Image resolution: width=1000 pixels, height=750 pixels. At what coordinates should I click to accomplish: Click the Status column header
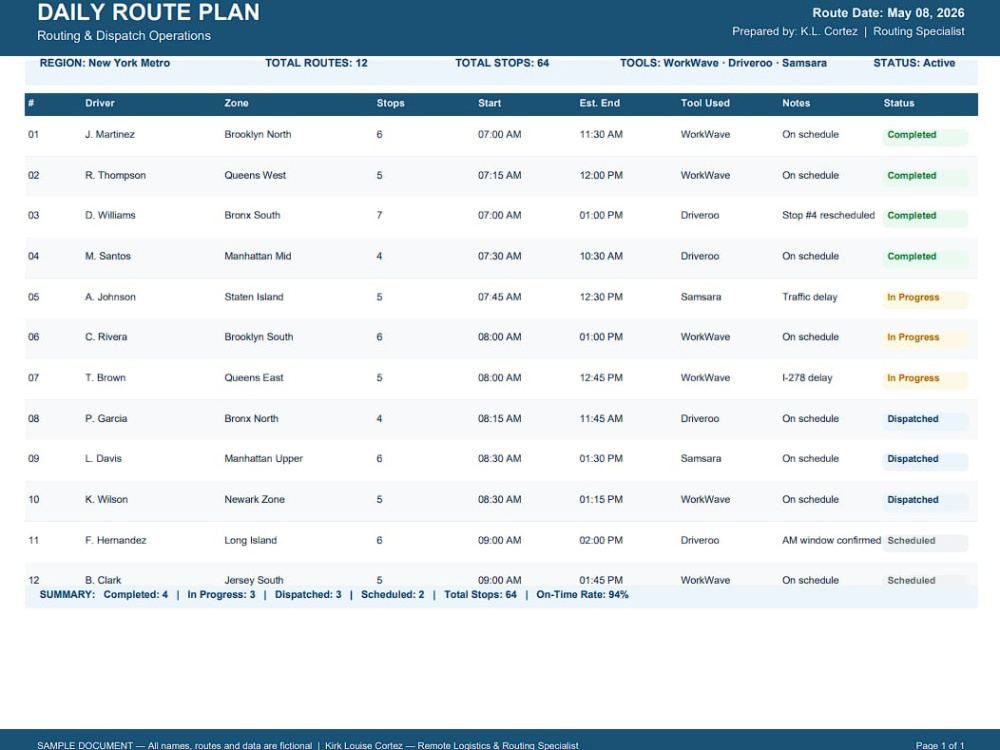[899, 103]
